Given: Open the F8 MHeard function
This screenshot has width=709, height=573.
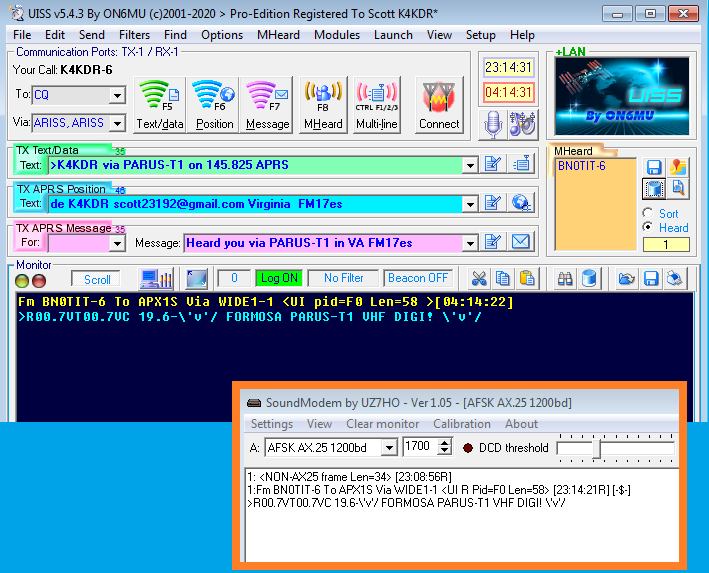Looking at the screenshot, I should click(323, 105).
